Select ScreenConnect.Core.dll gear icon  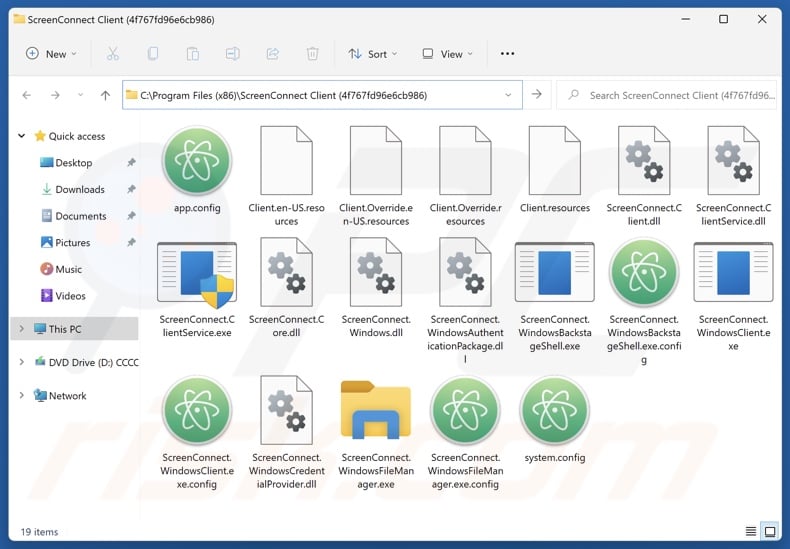(286, 272)
